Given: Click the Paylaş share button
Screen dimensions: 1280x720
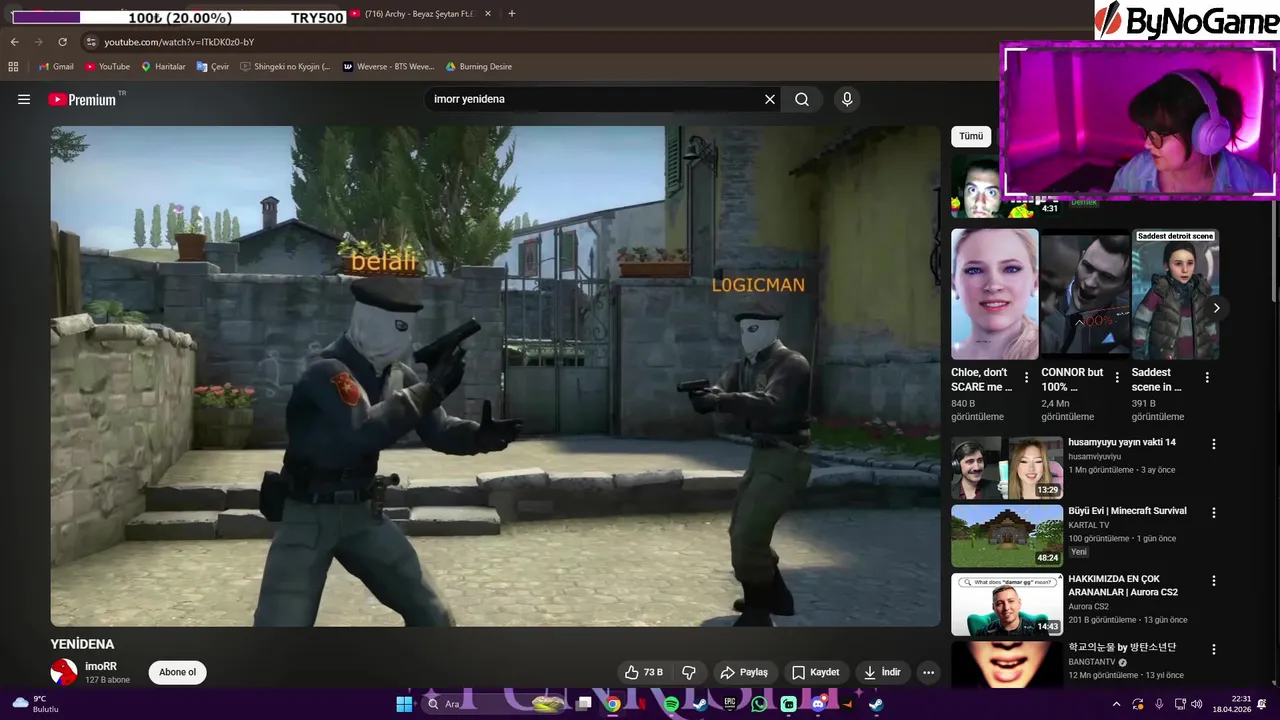Looking at the screenshot, I should pyautogui.click(x=745, y=672).
